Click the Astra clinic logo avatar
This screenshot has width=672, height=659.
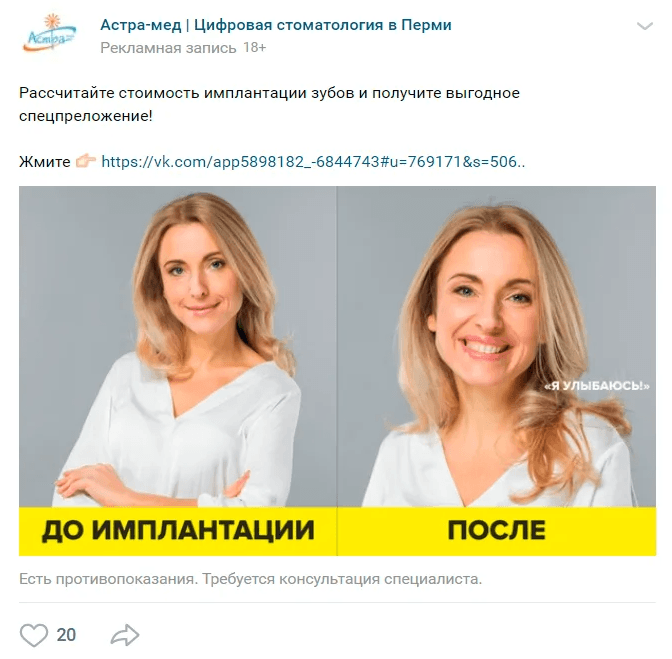50,34
